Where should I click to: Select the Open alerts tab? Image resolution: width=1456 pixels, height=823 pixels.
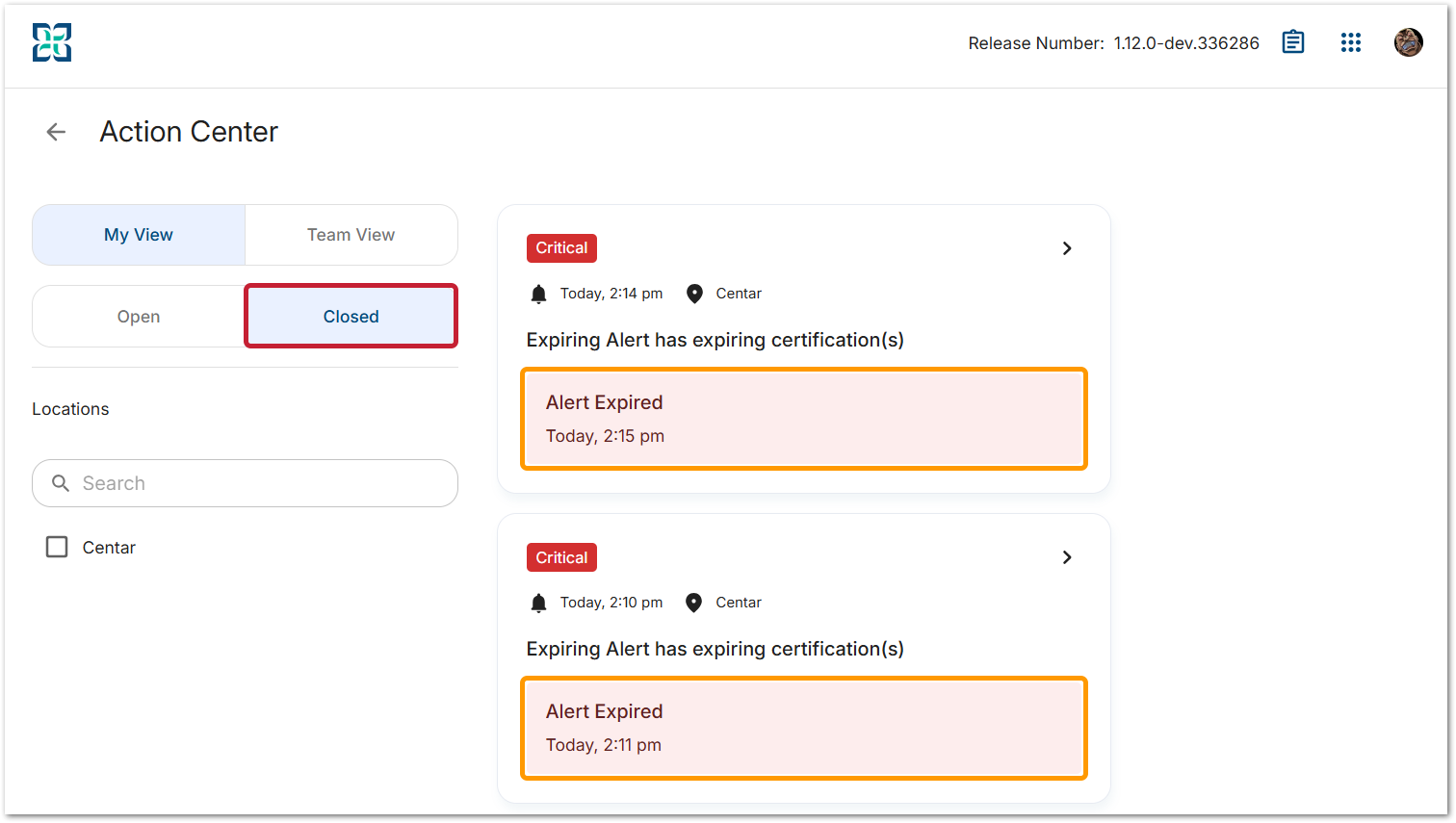click(x=139, y=317)
